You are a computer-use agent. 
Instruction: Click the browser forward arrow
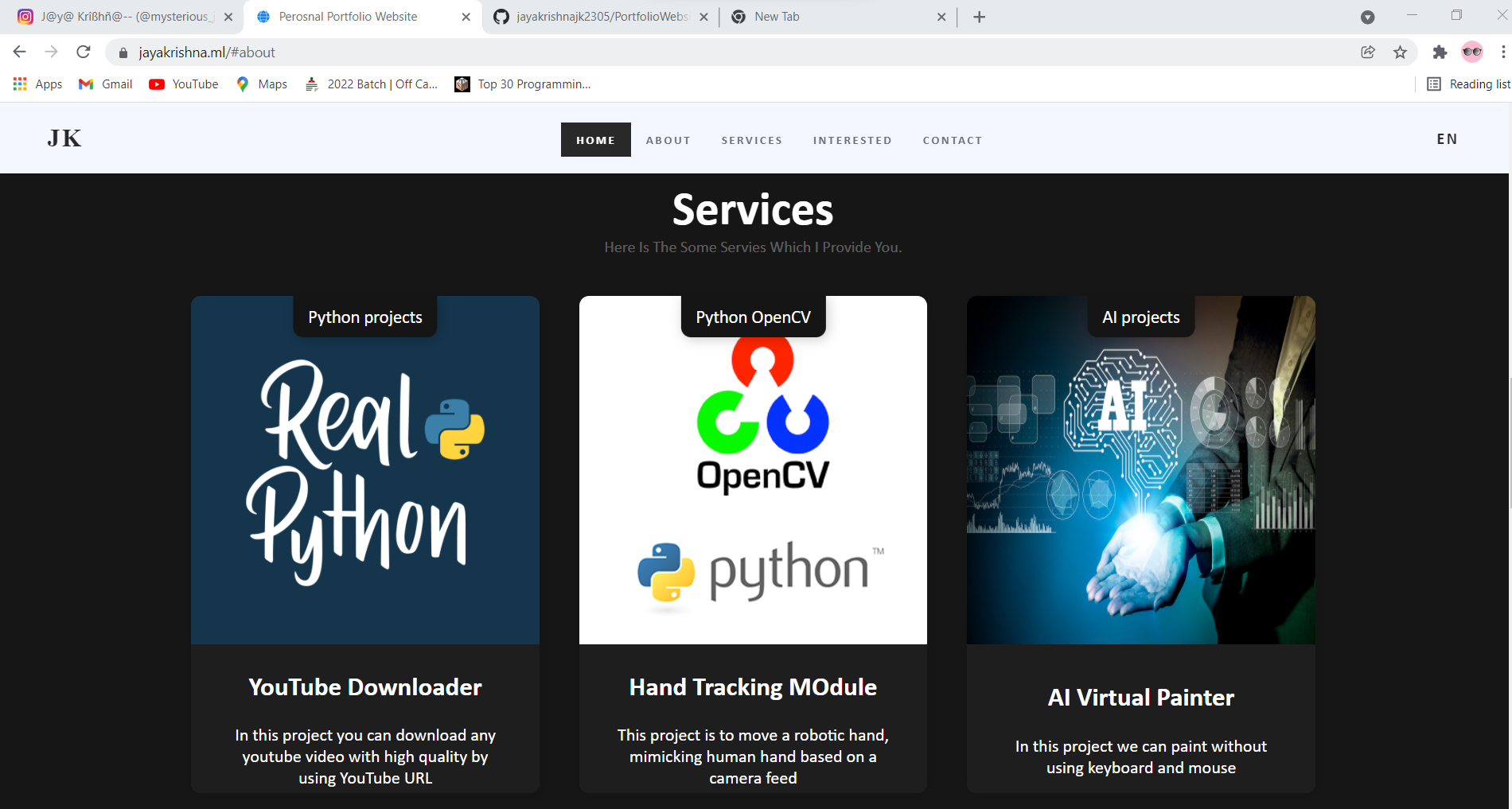52,52
